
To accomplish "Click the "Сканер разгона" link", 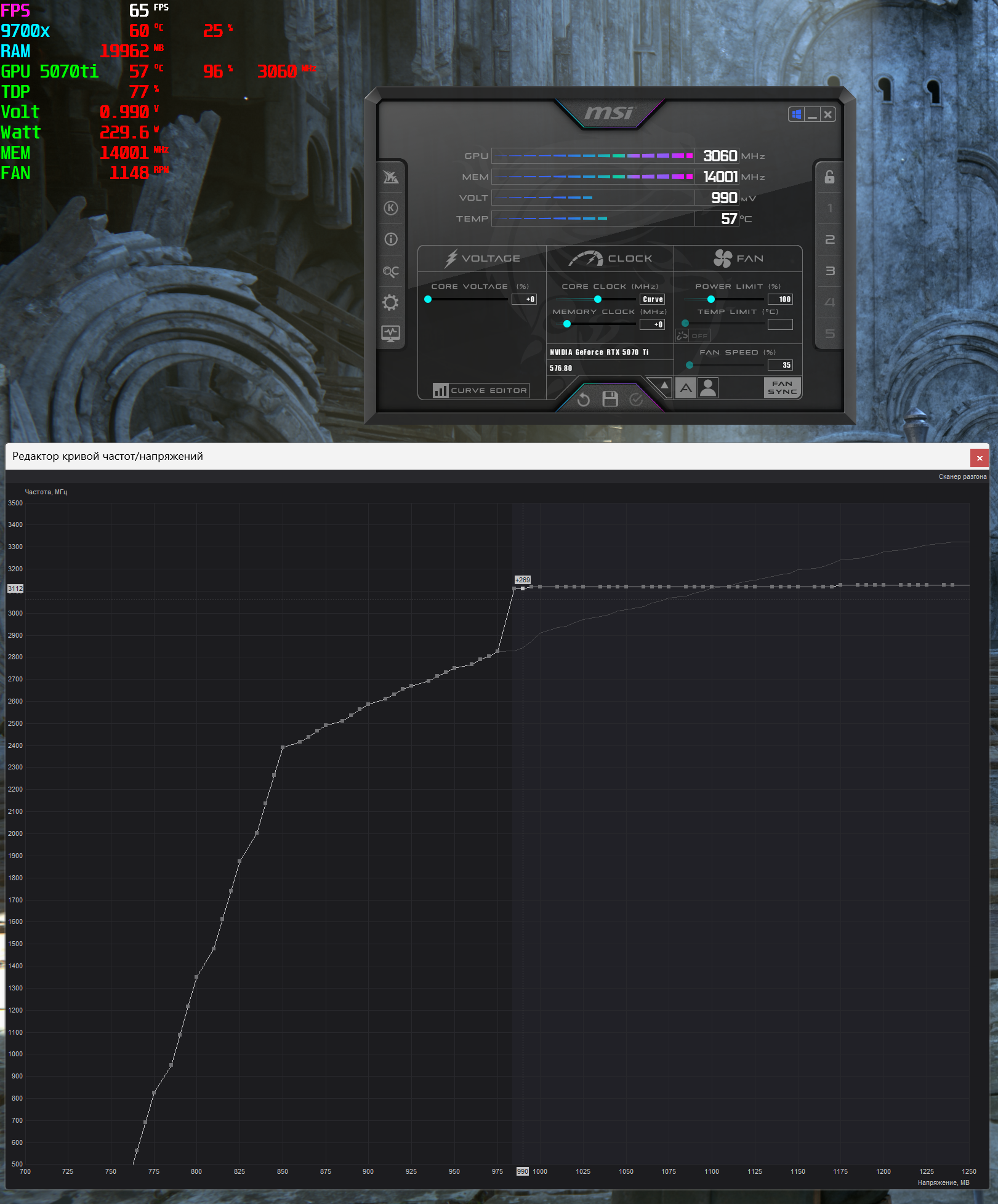I will 962,476.
